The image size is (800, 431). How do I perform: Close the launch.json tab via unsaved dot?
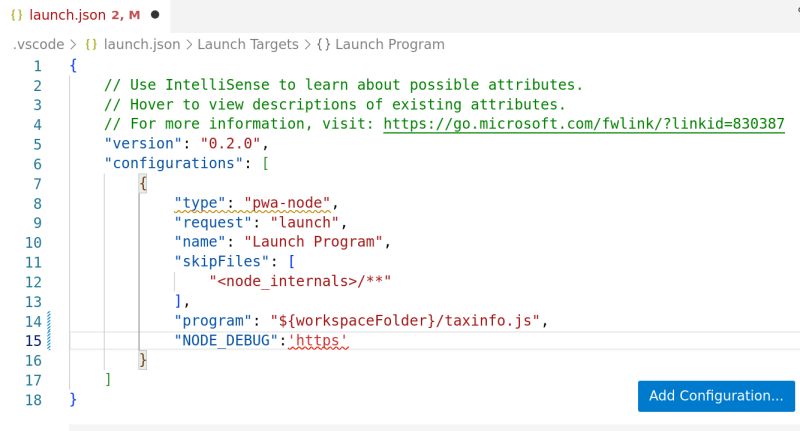pyautogui.click(x=155, y=15)
